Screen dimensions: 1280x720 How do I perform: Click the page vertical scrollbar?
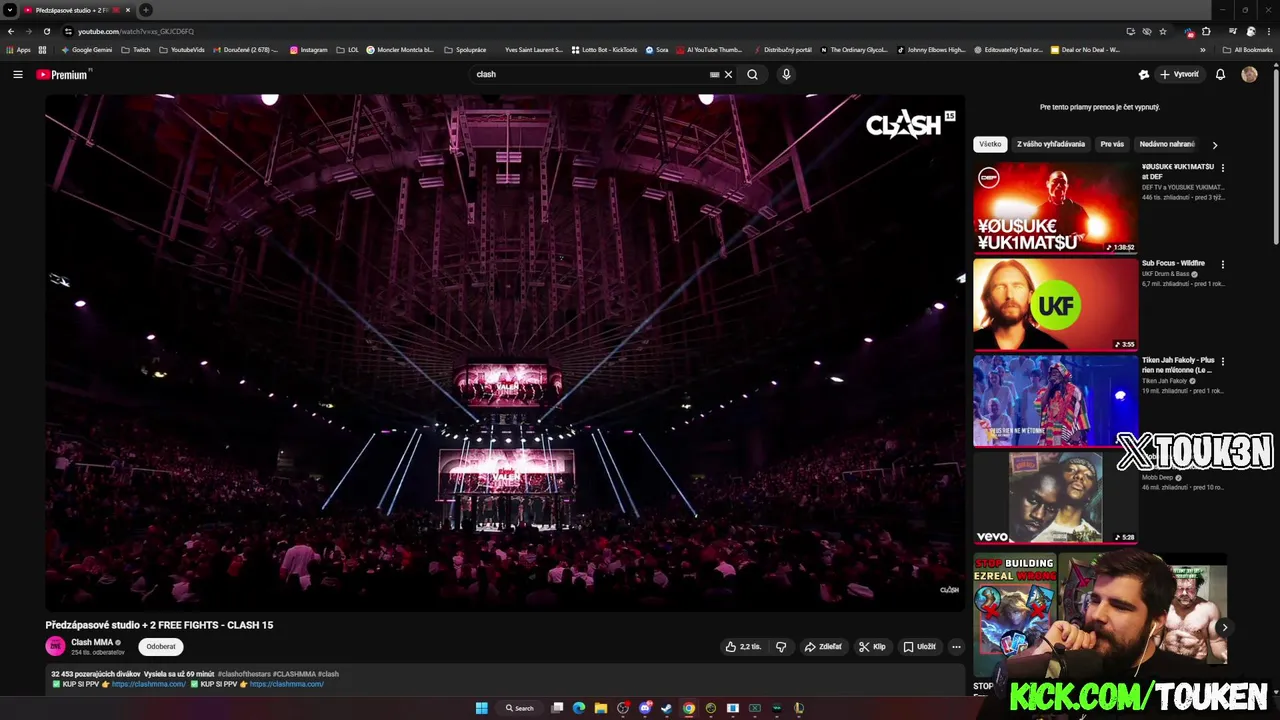tap(1275, 155)
